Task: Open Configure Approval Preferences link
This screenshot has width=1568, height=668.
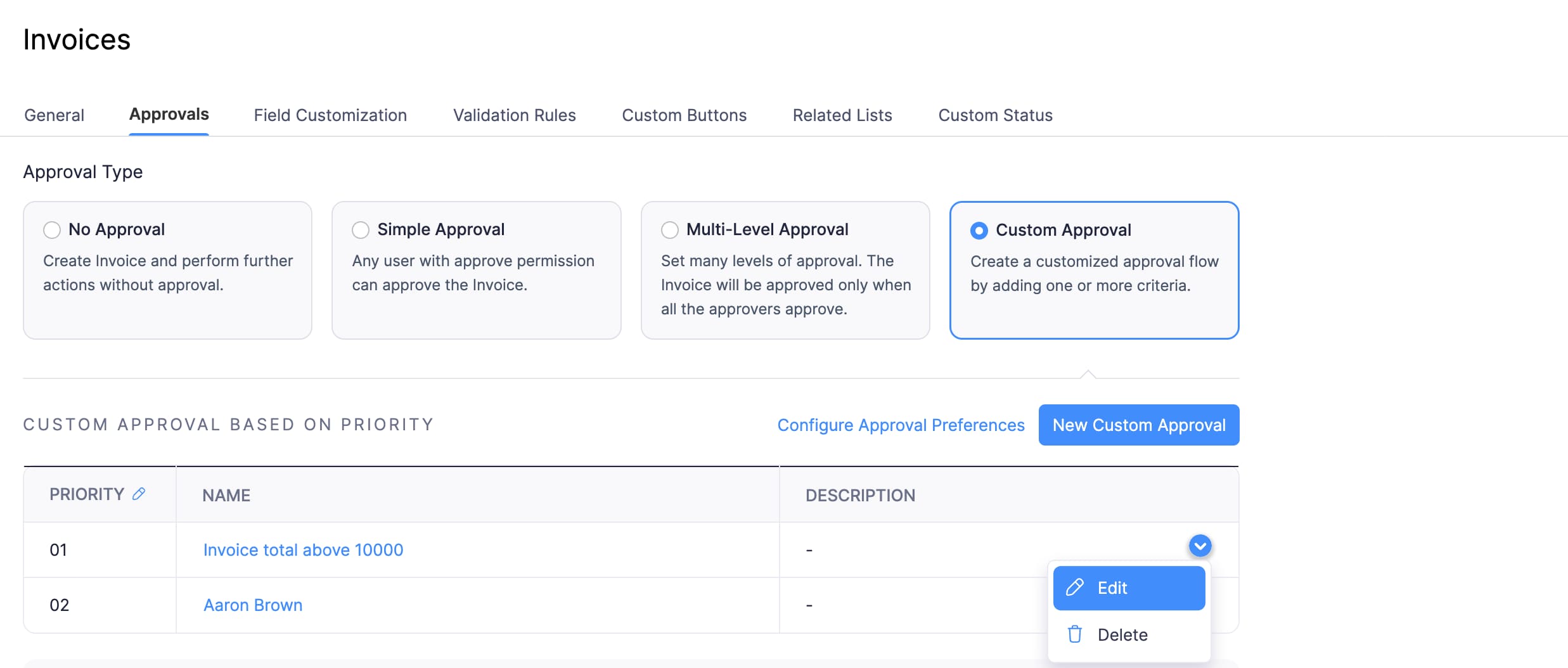Action: pyautogui.click(x=901, y=425)
